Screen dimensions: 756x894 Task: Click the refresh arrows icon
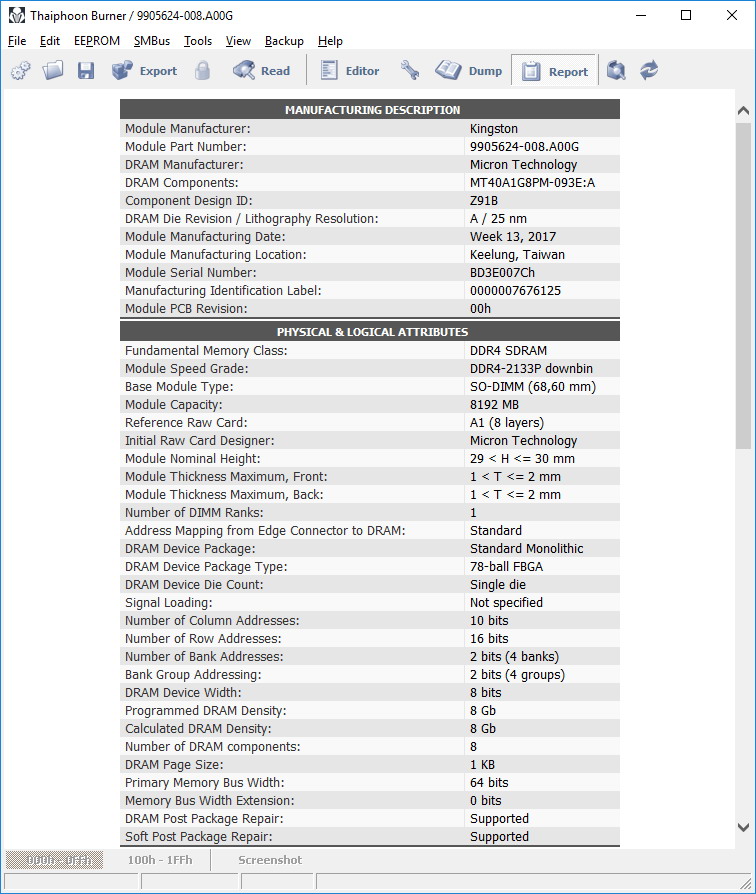click(649, 71)
